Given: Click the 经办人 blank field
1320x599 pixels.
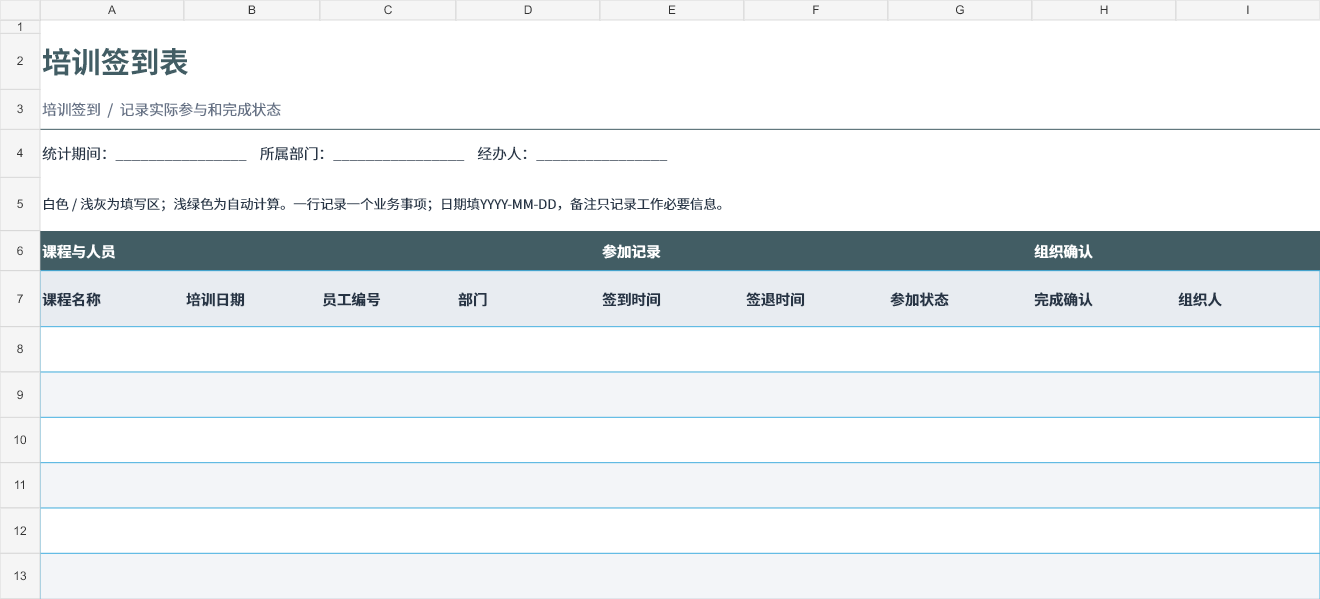Looking at the screenshot, I should 601,155.
